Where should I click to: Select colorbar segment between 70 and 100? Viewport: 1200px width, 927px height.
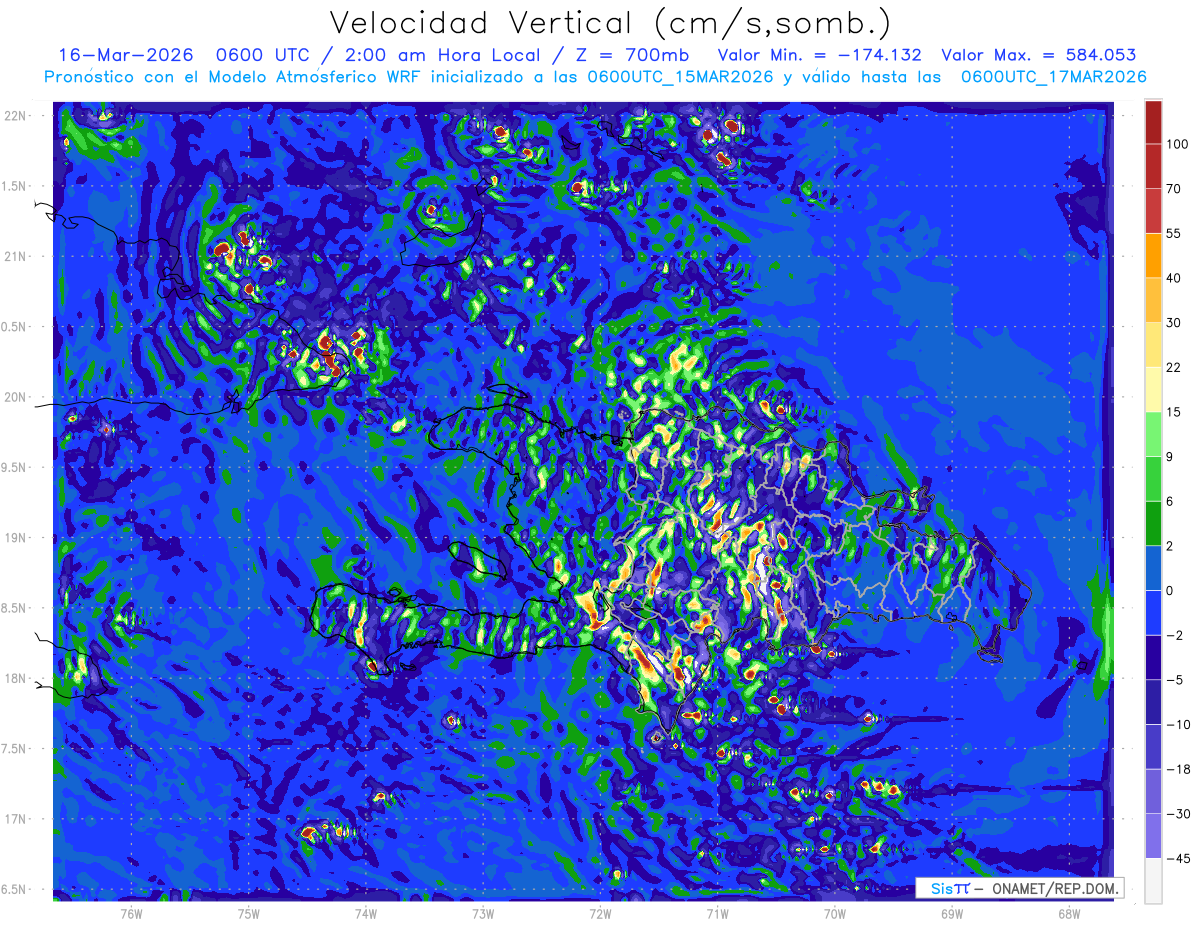click(1153, 165)
